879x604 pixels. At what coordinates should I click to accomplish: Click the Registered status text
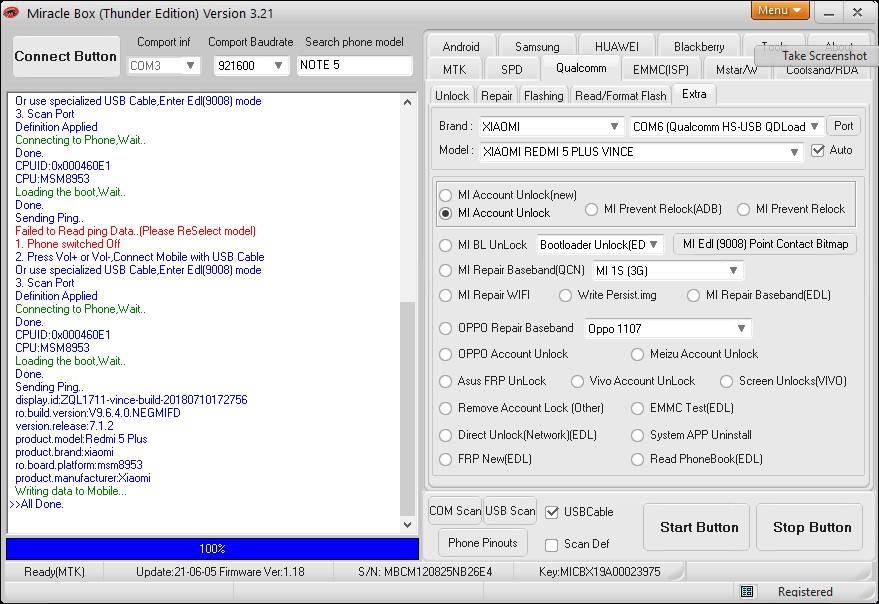click(805, 592)
